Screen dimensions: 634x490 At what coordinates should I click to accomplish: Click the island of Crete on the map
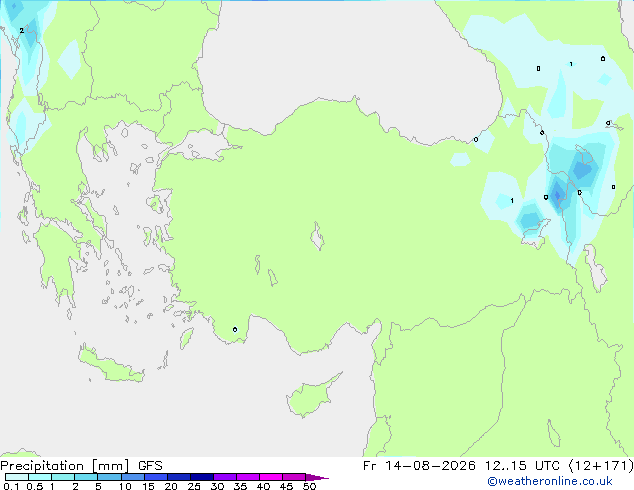coord(110,365)
